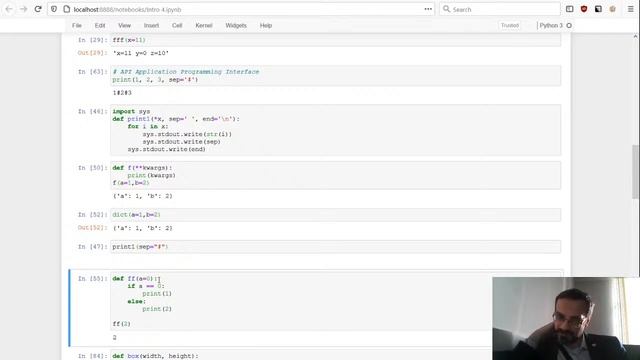
Task: Open the View menu
Action: (124, 25)
